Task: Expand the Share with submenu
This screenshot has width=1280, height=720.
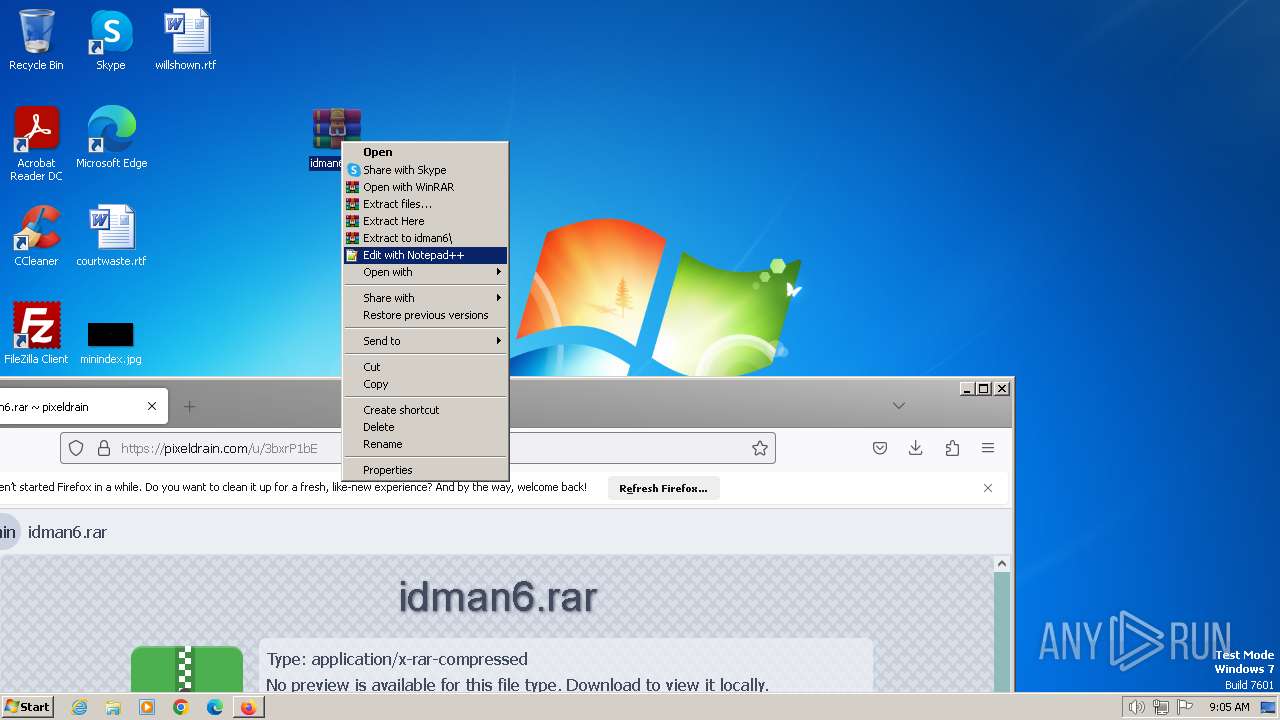Action: click(x=425, y=298)
